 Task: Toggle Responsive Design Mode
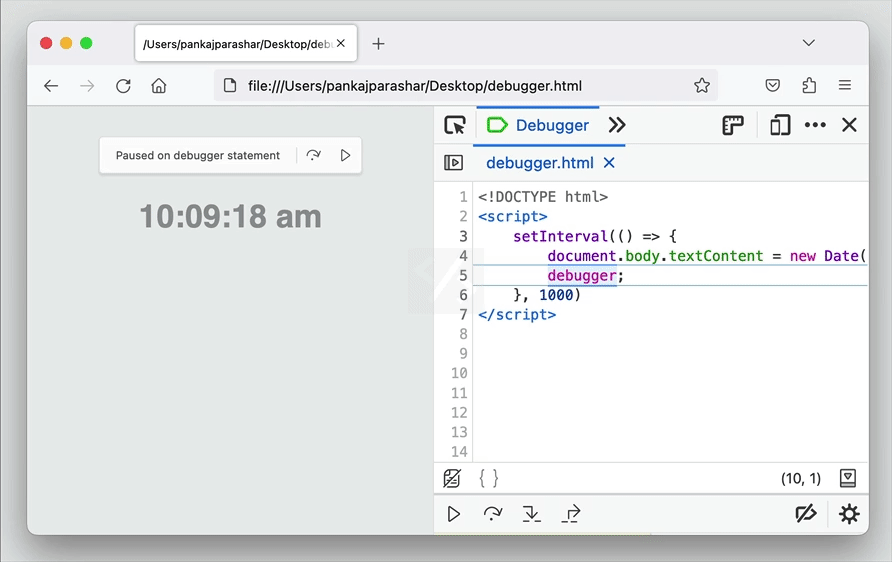[x=780, y=125]
